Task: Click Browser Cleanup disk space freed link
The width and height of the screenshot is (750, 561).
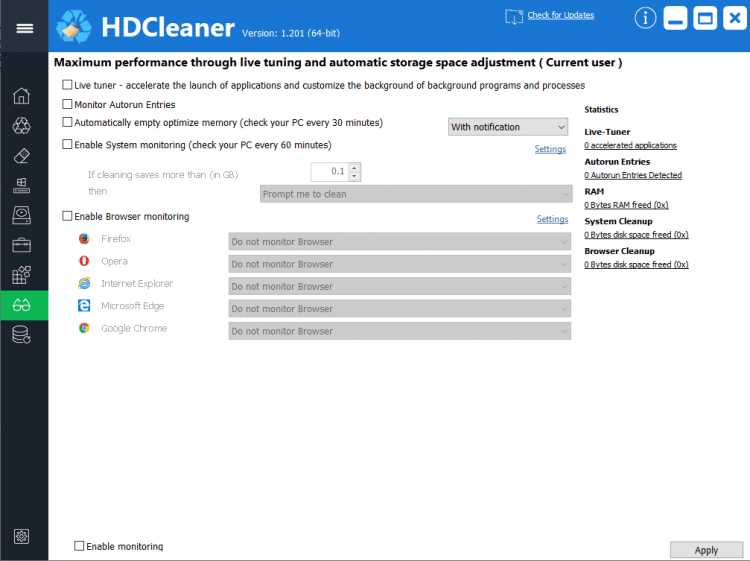Action: pos(636,264)
